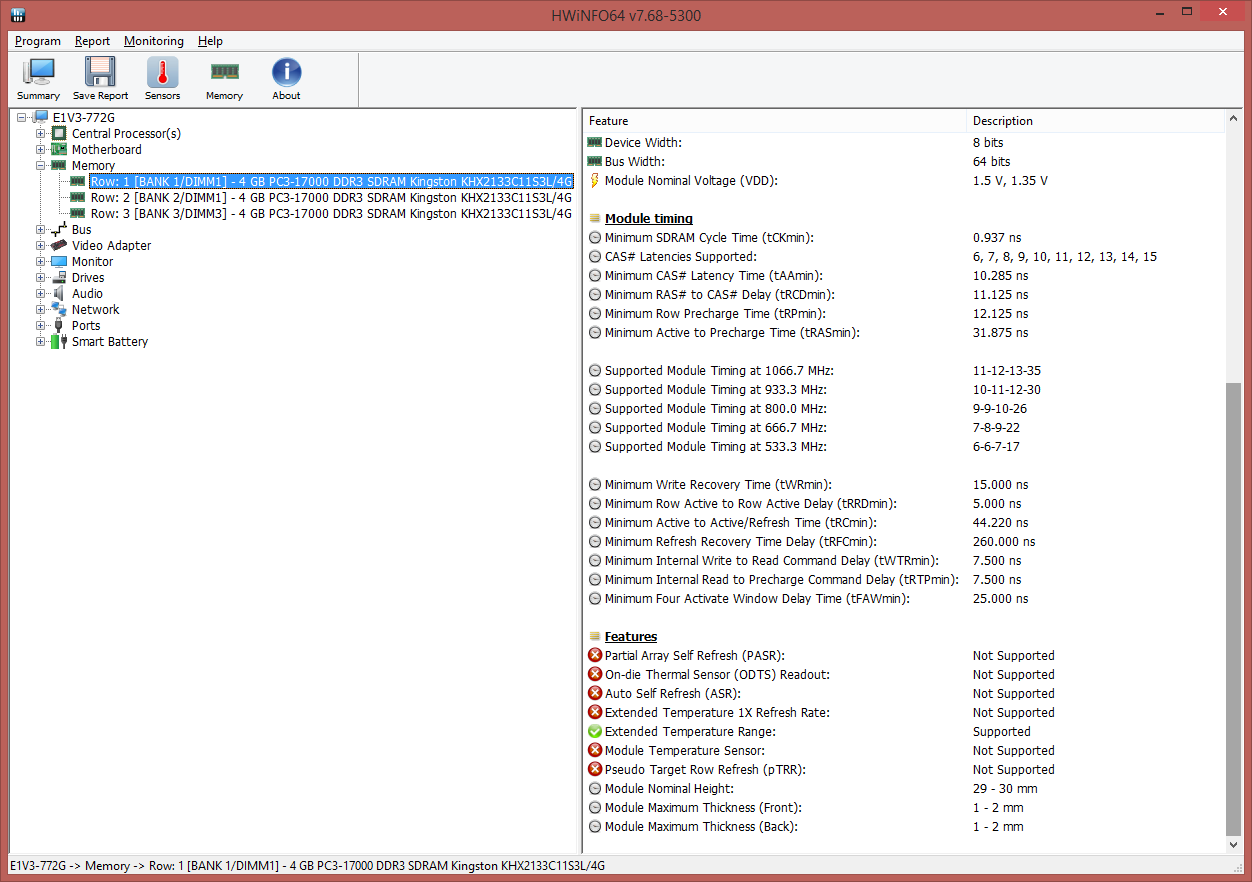
Task: Click the Drives tree node icon
Action: coord(59,278)
